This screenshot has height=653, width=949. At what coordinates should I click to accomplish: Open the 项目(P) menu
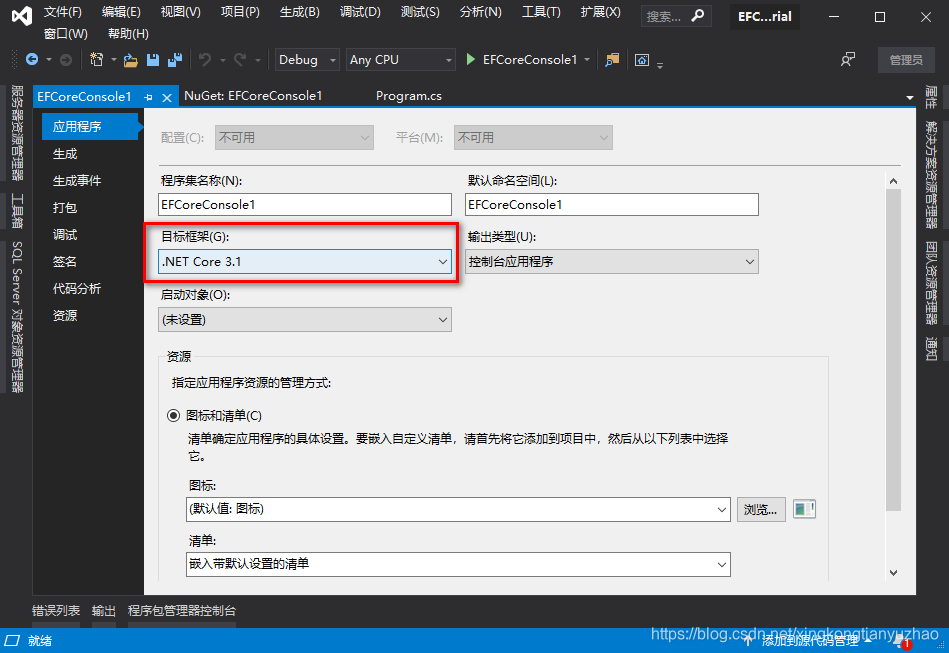tap(240, 11)
